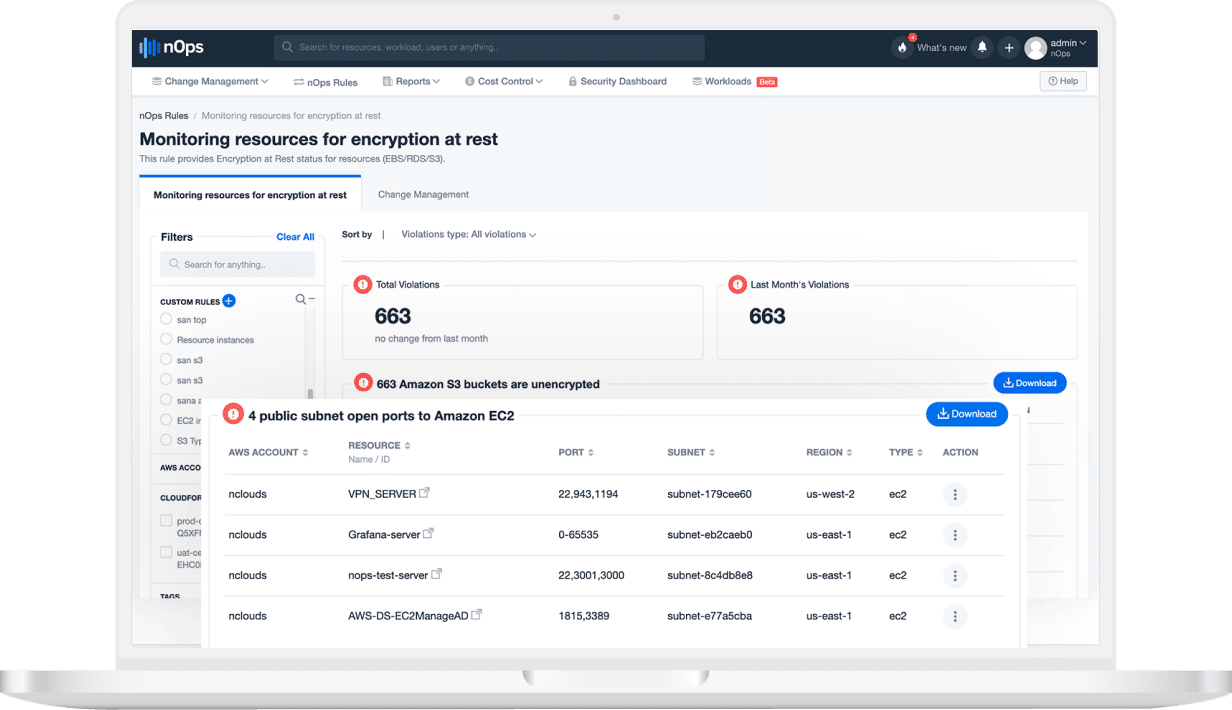Collapse Custom Rules with minus icon
1232x710 pixels.
tap(311, 299)
